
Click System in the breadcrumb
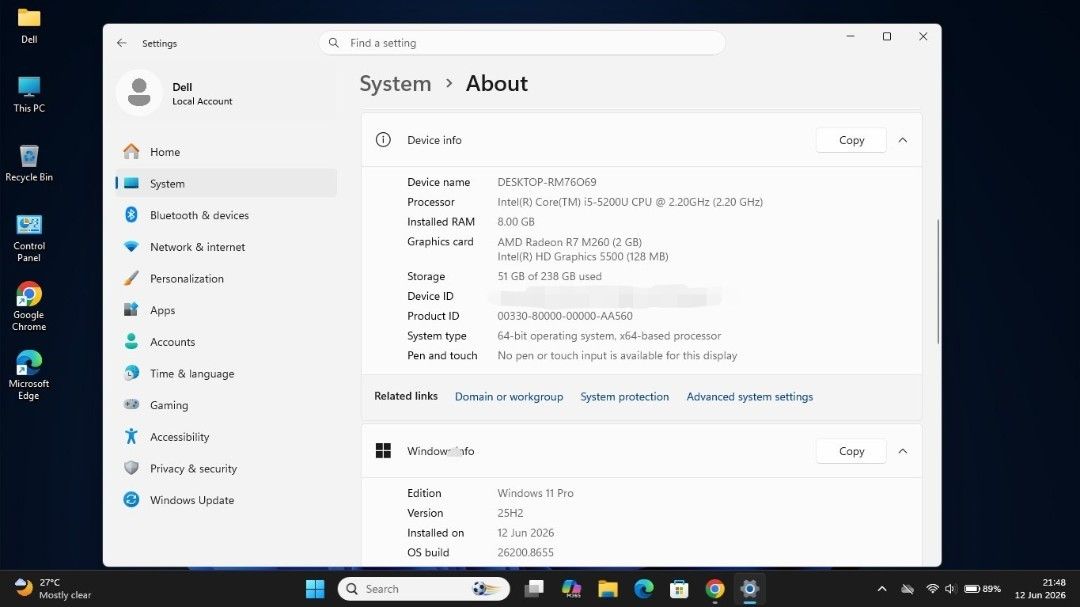click(395, 83)
